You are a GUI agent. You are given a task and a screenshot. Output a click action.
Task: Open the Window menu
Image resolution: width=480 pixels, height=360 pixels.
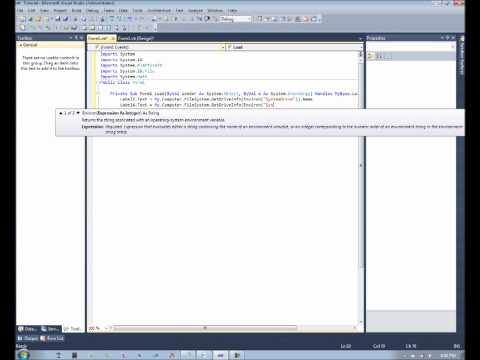[215, 11]
